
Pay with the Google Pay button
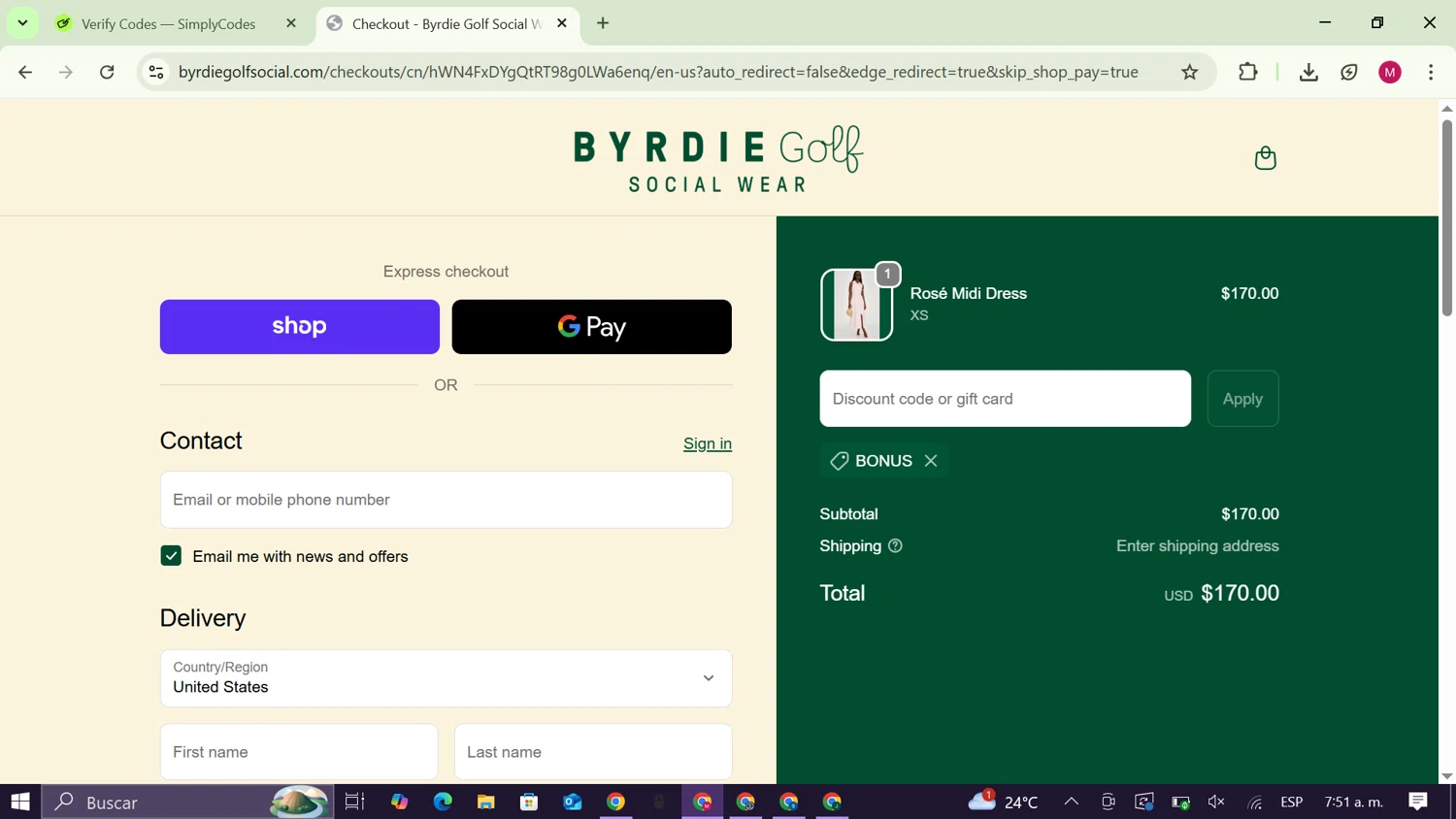coord(592,327)
